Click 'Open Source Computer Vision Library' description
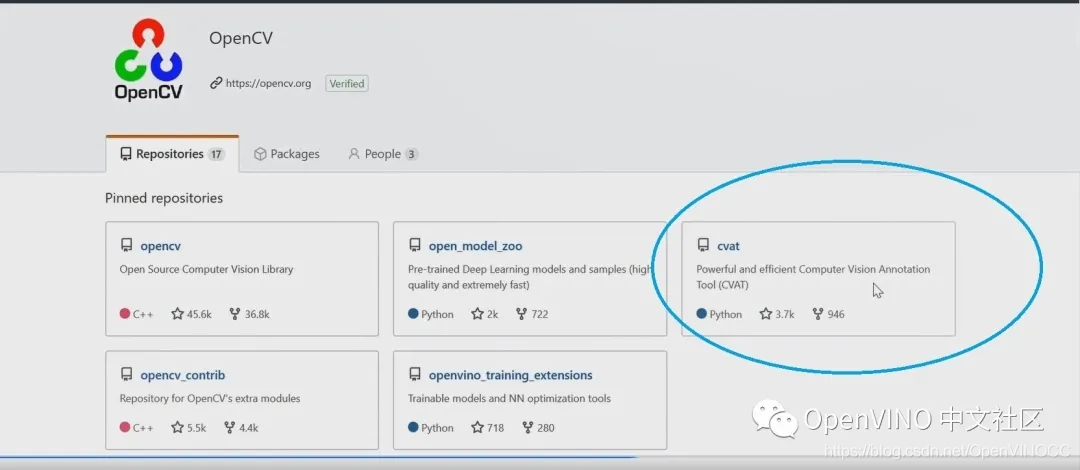The image size is (1080, 470). [x=207, y=269]
